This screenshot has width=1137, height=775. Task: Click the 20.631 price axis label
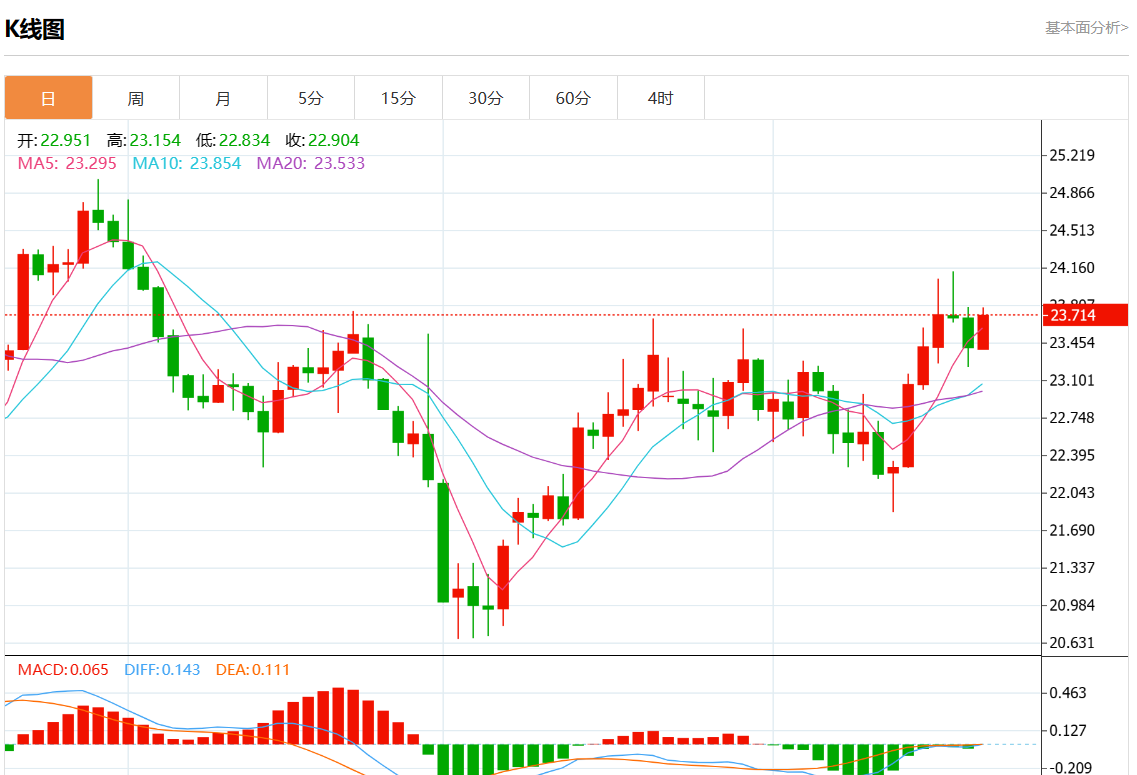(x=1072, y=643)
